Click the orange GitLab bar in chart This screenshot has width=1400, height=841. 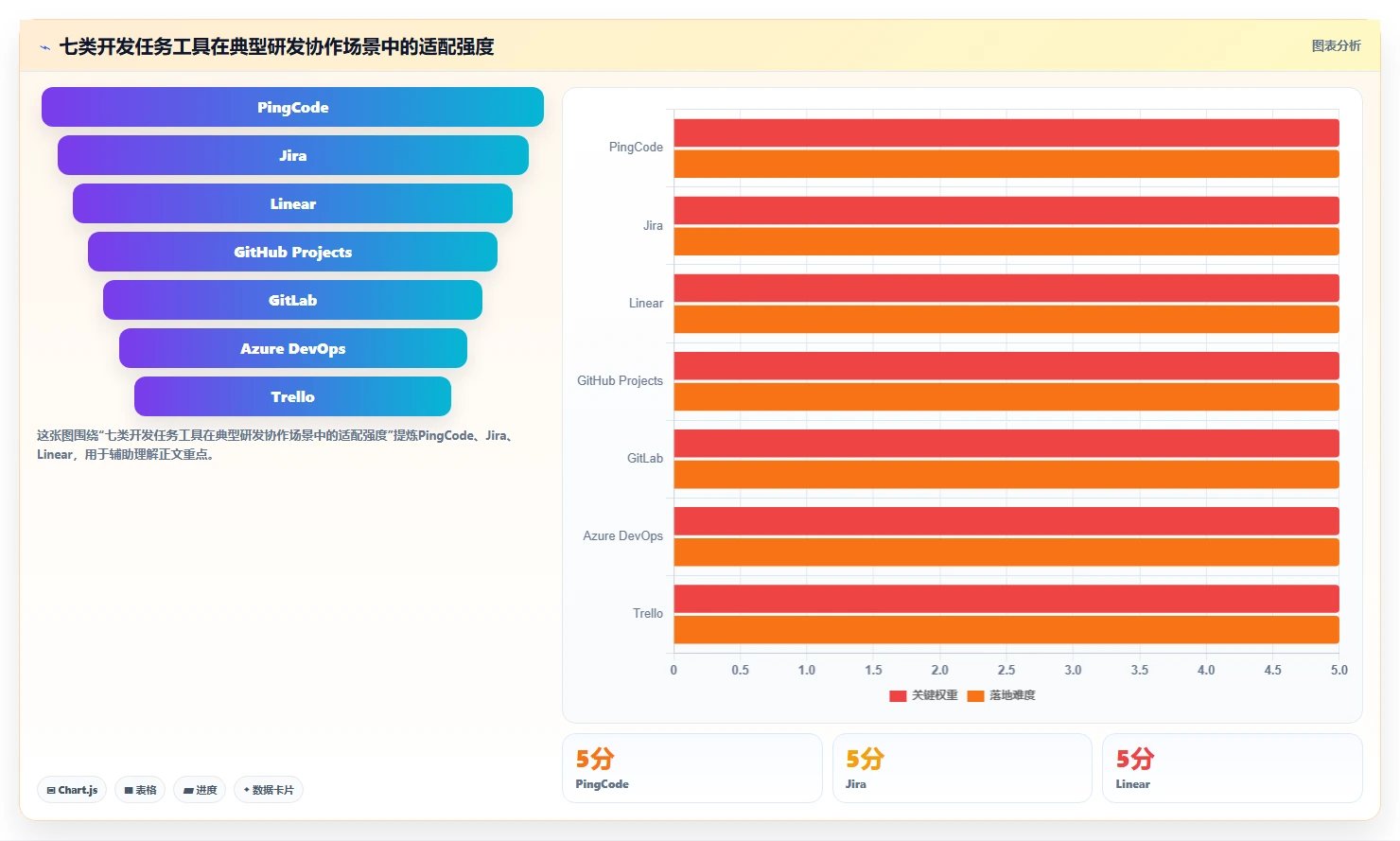(x=1006, y=474)
